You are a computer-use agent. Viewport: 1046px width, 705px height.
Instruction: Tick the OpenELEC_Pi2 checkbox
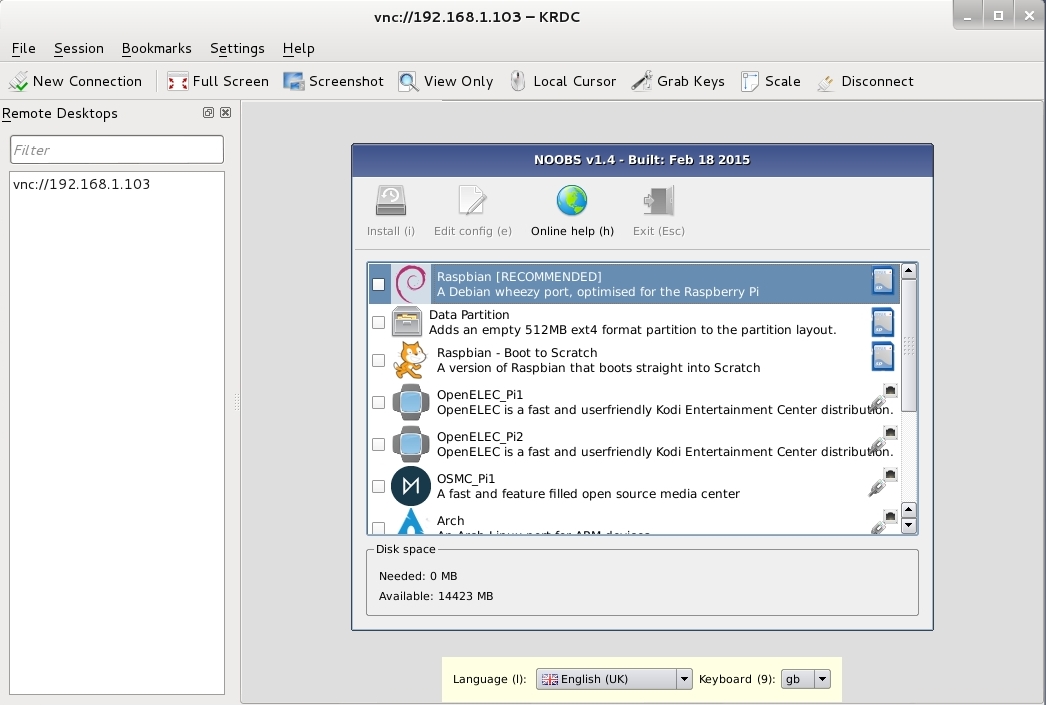(378, 444)
